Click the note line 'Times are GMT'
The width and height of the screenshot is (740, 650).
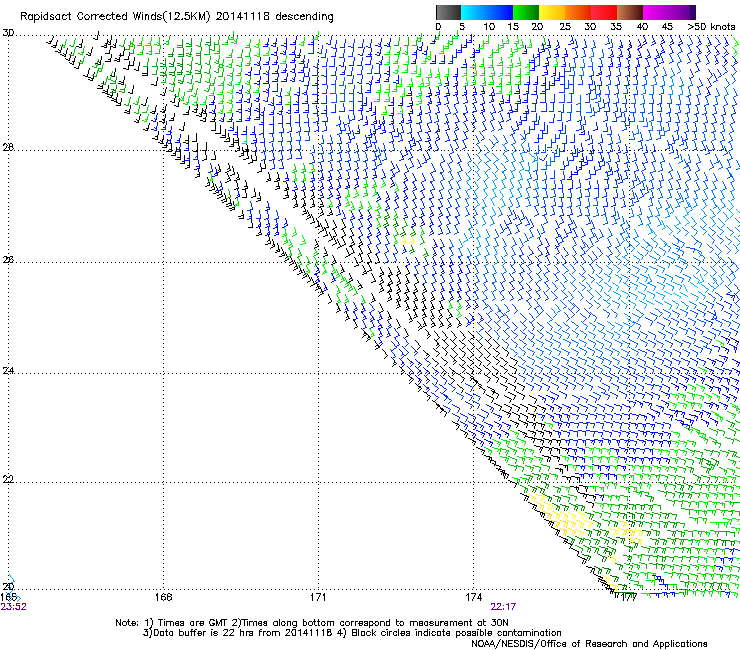(x=192, y=623)
